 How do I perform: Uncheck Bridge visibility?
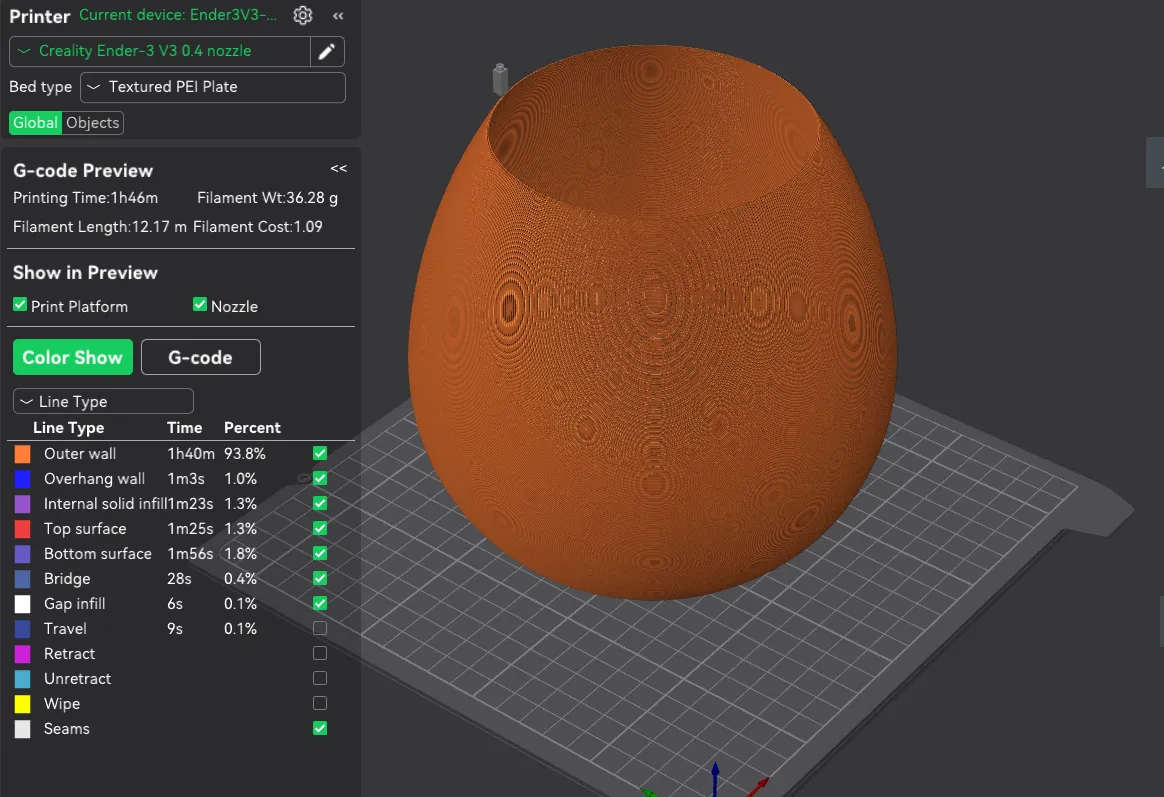[320, 578]
